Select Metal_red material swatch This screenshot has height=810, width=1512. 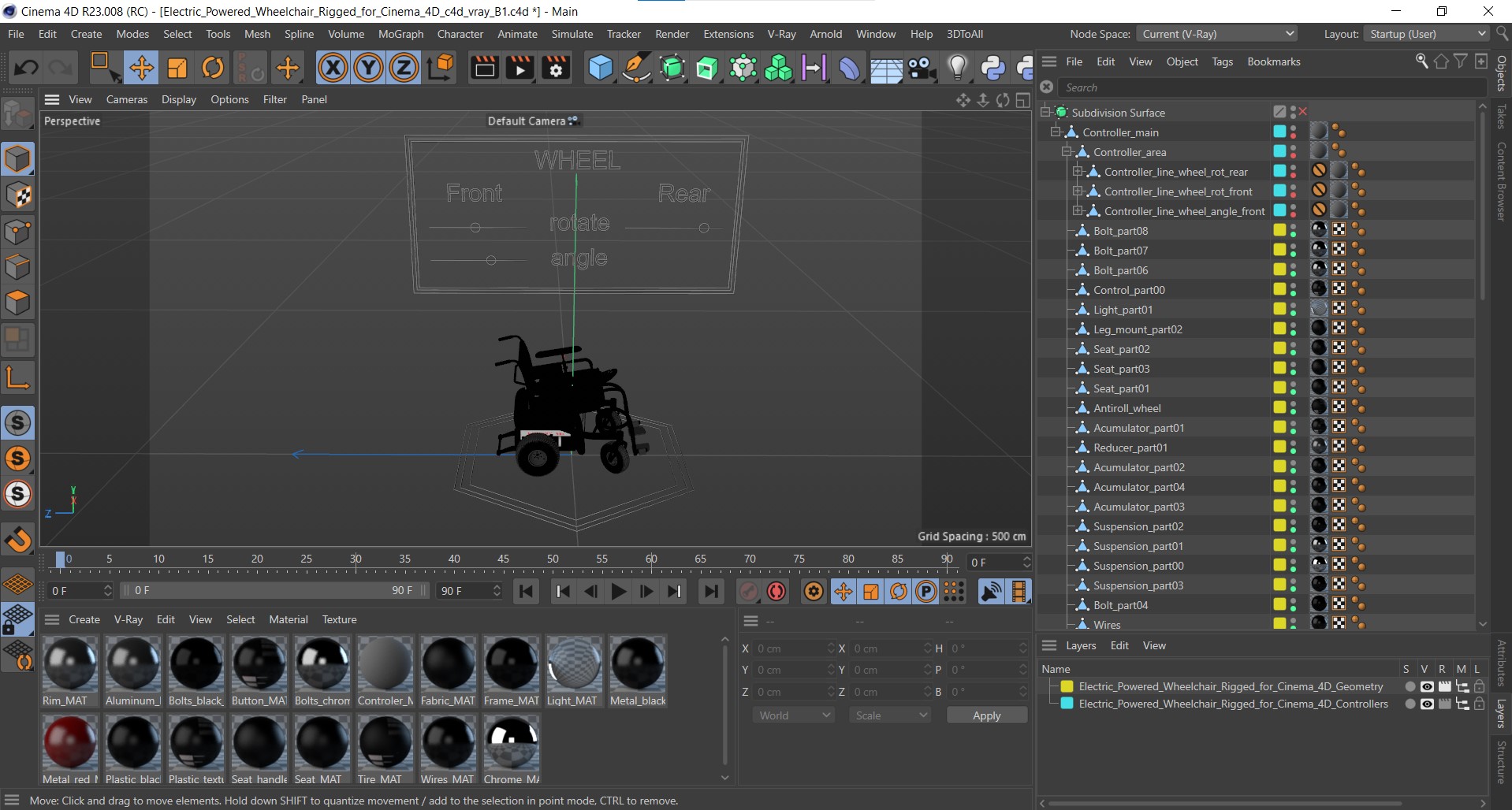[x=70, y=743]
